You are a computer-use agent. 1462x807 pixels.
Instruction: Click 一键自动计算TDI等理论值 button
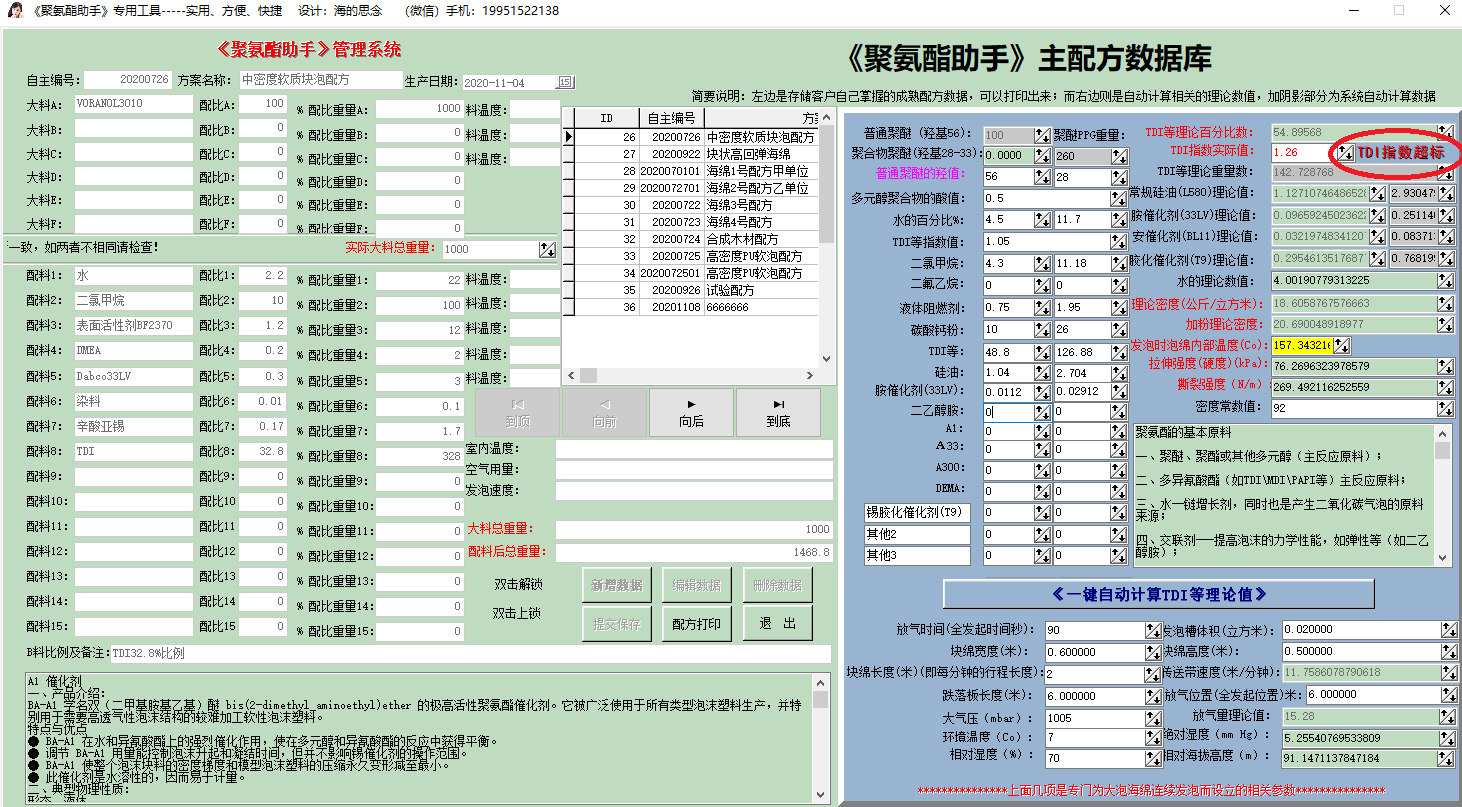(x=1158, y=594)
